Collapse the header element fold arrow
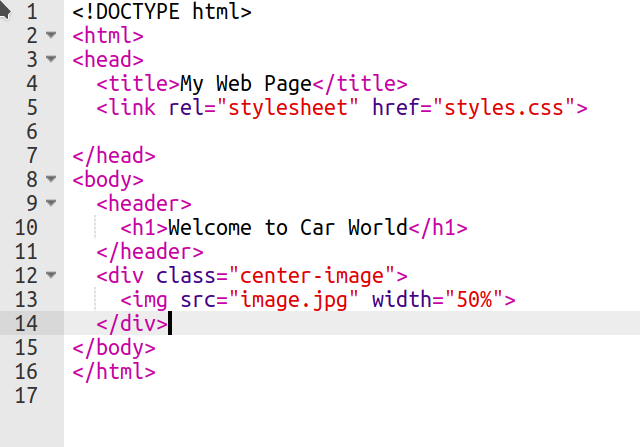This screenshot has width=640, height=447. click(x=51, y=204)
